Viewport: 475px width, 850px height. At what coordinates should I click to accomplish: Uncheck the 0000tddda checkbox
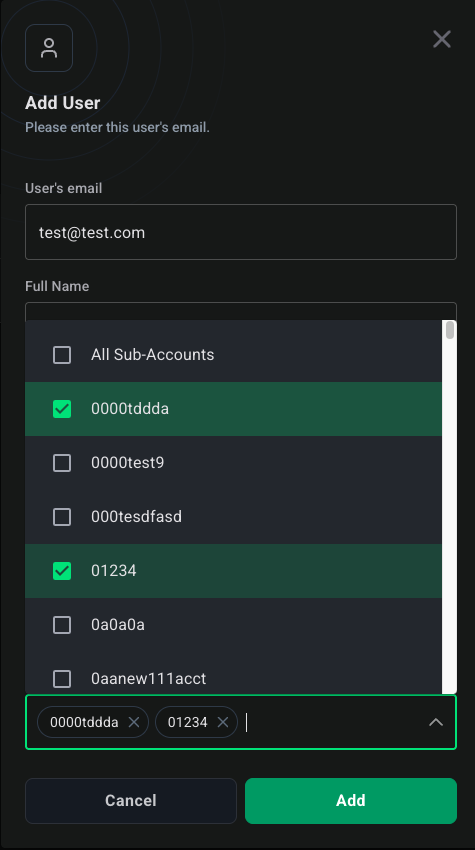coord(62,409)
